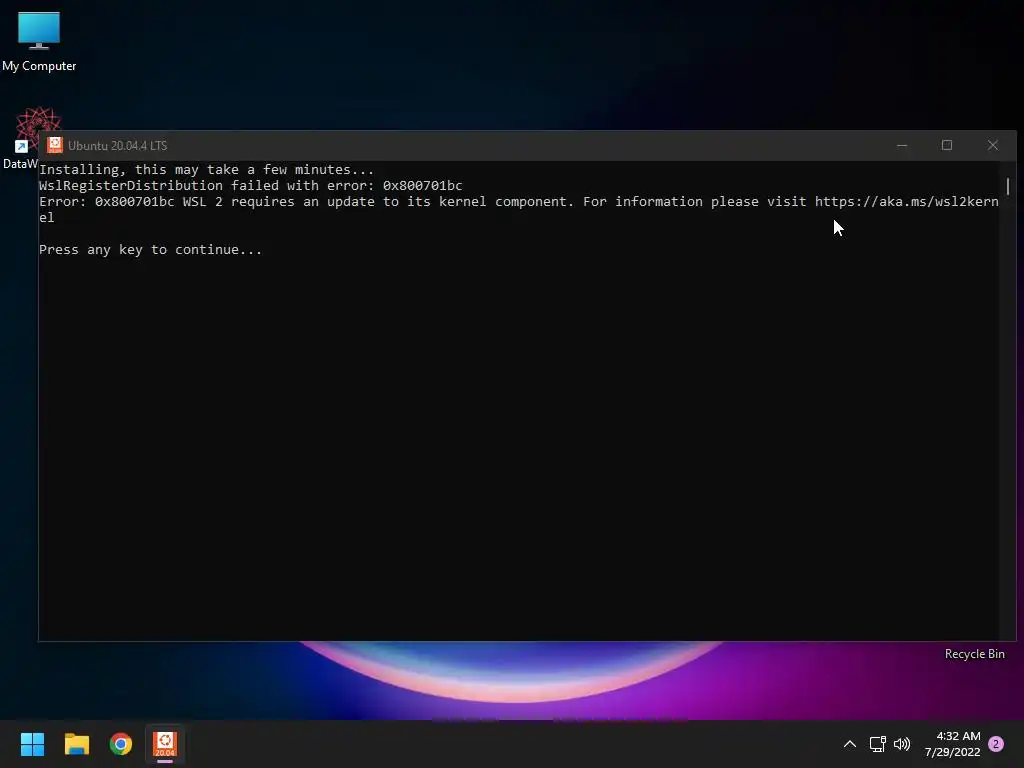The width and height of the screenshot is (1024, 768).
Task: Minimize the Ubuntu terminal window
Action: [902, 145]
